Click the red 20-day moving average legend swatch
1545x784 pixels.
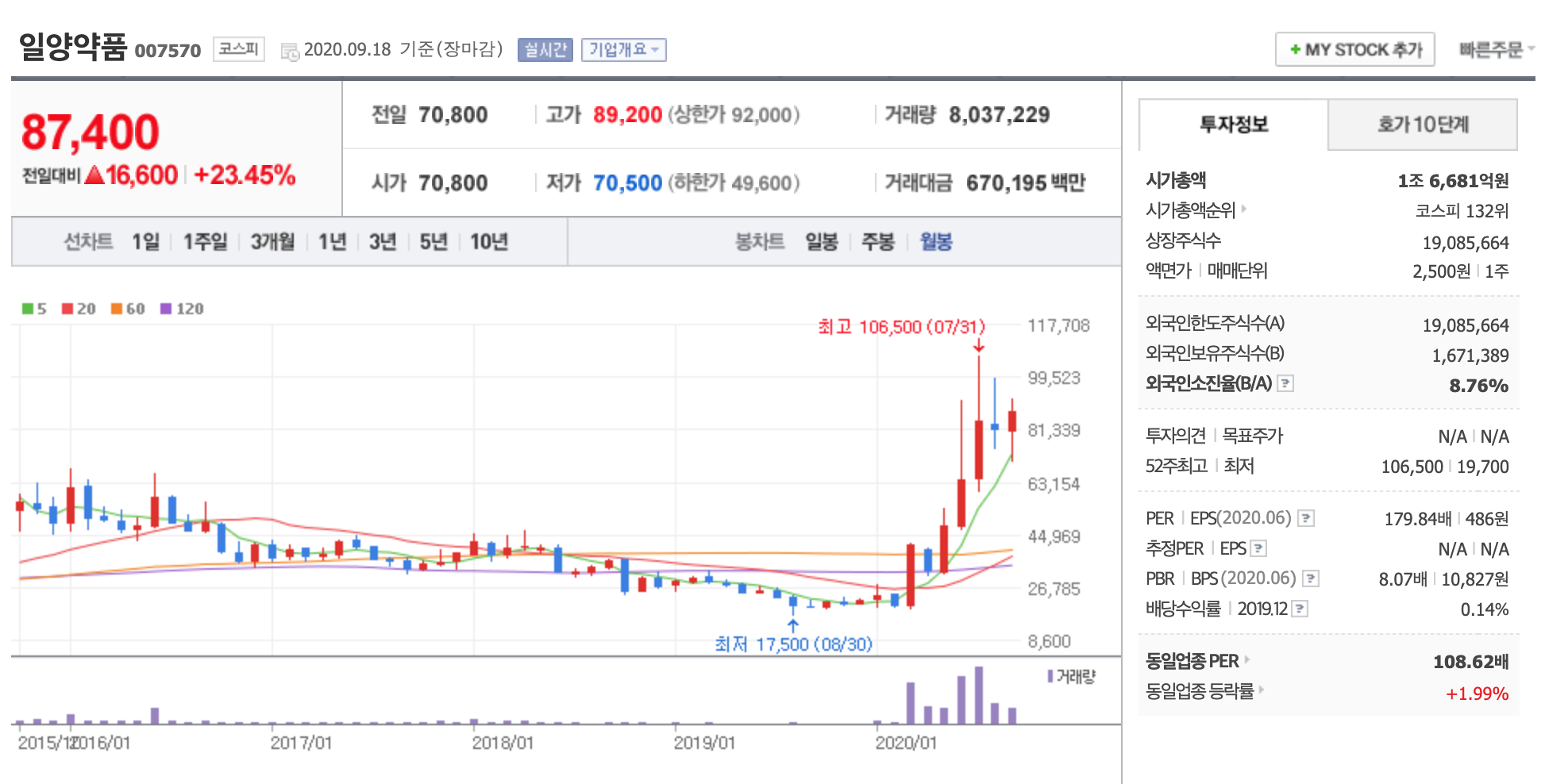(67, 309)
